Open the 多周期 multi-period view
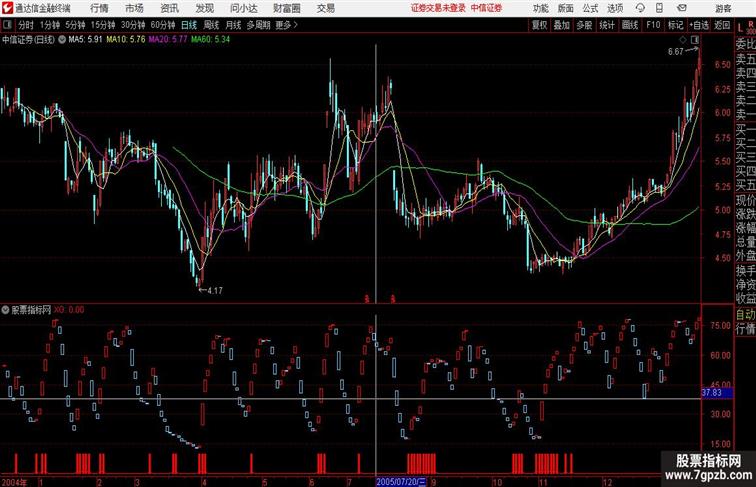Viewport: 756px width, 487px height. 258,25
